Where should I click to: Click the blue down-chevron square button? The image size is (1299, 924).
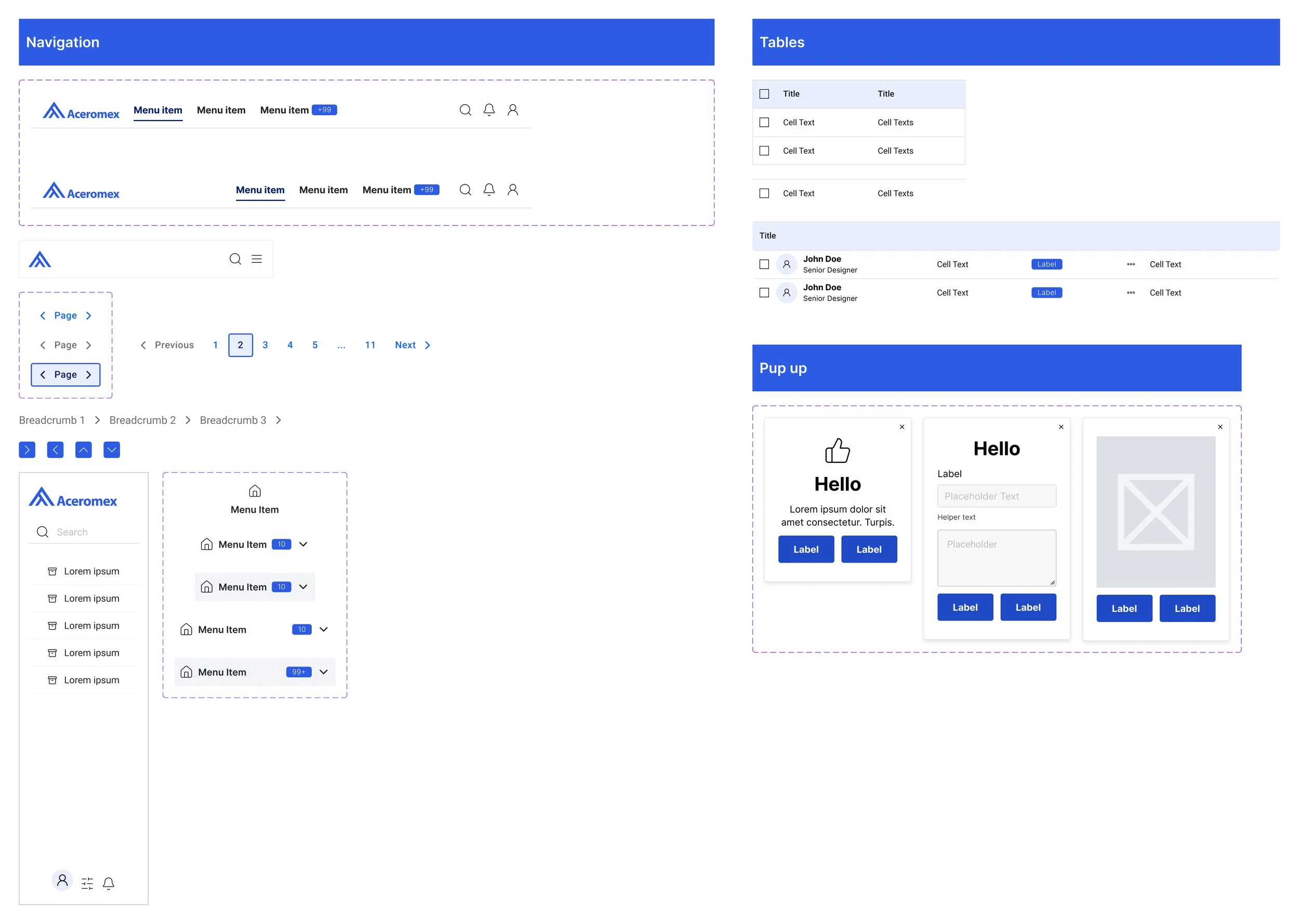click(x=112, y=450)
